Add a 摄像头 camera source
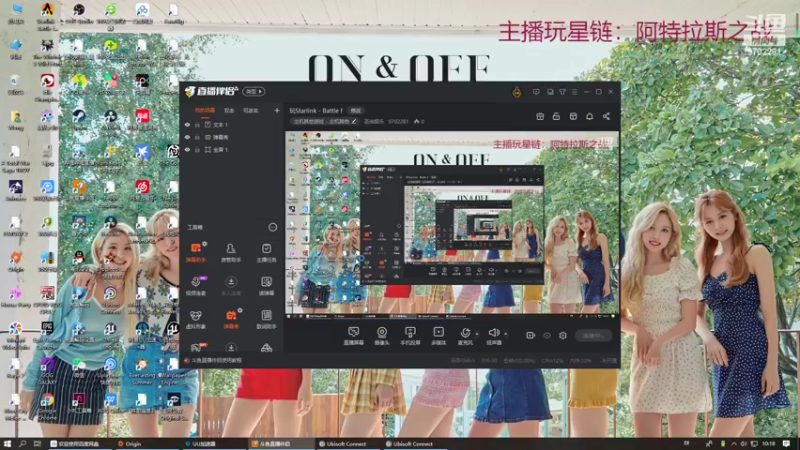 coord(382,336)
